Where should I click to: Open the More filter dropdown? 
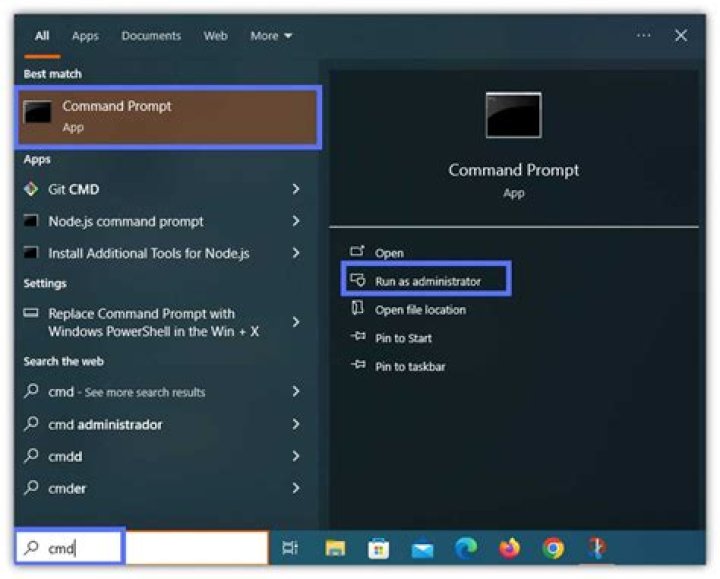(271, 36)
